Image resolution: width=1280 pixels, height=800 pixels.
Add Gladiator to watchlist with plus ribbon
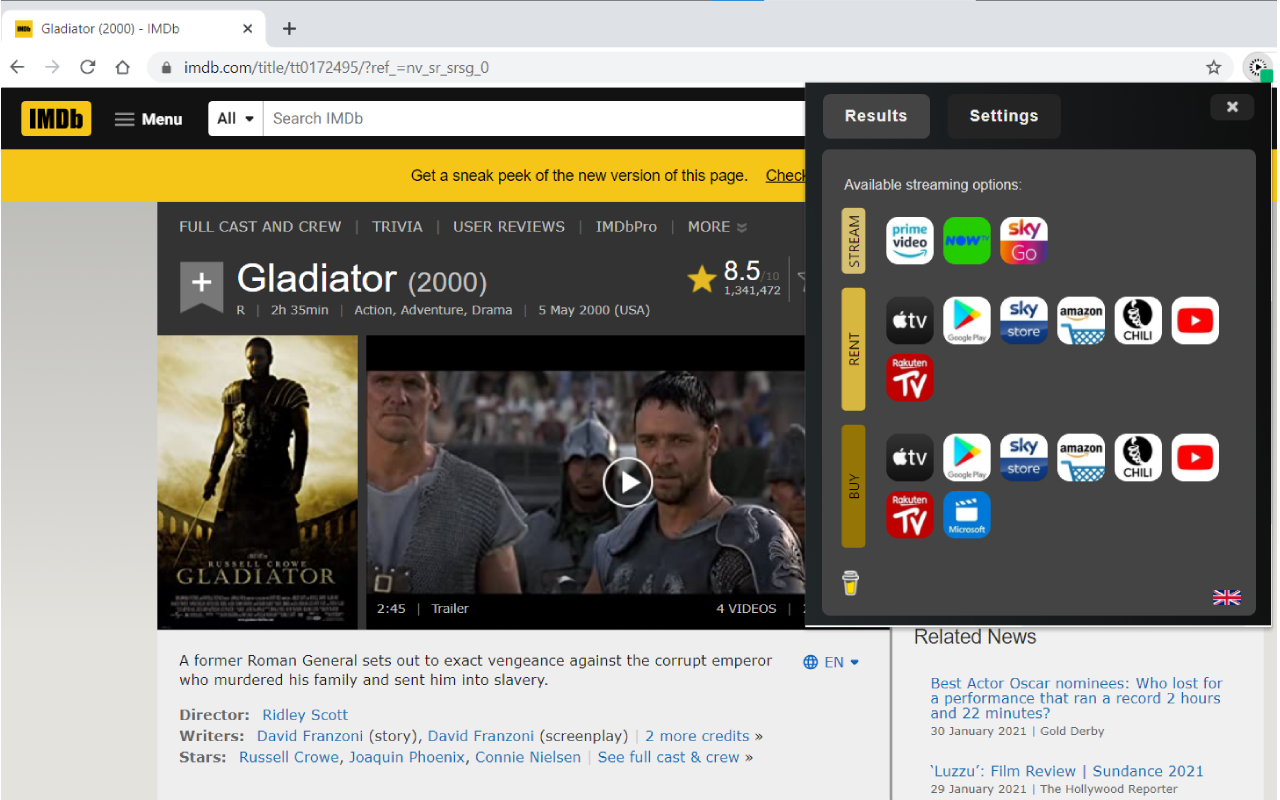point(201,286)
